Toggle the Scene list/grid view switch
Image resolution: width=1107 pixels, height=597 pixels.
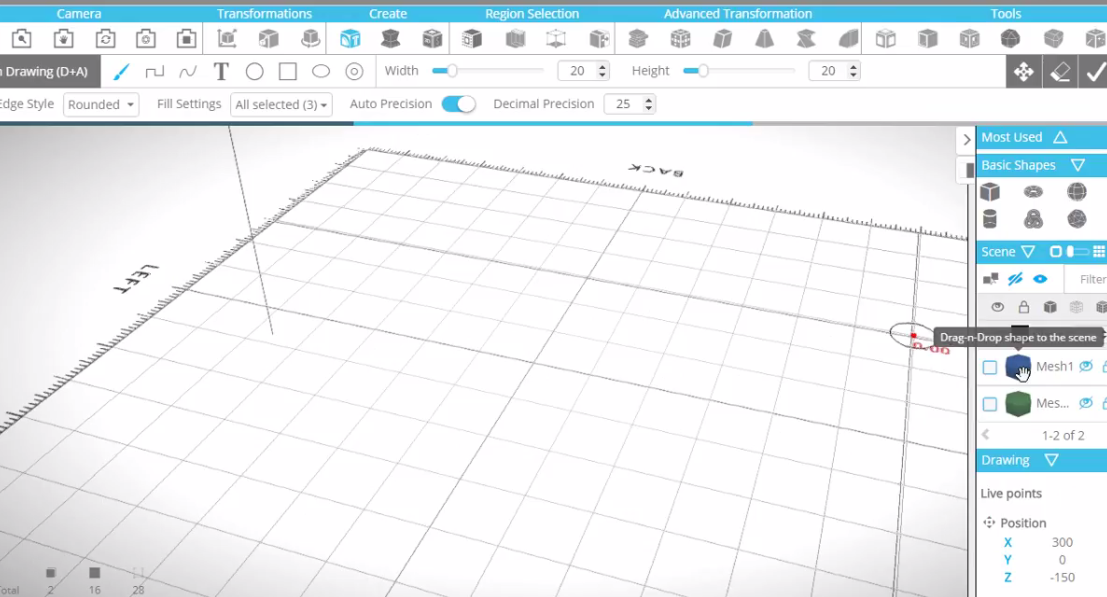(x=1077, y=252)
